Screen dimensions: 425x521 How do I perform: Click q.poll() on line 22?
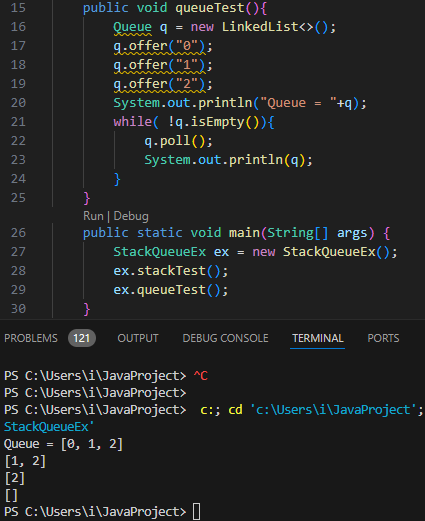175,141
